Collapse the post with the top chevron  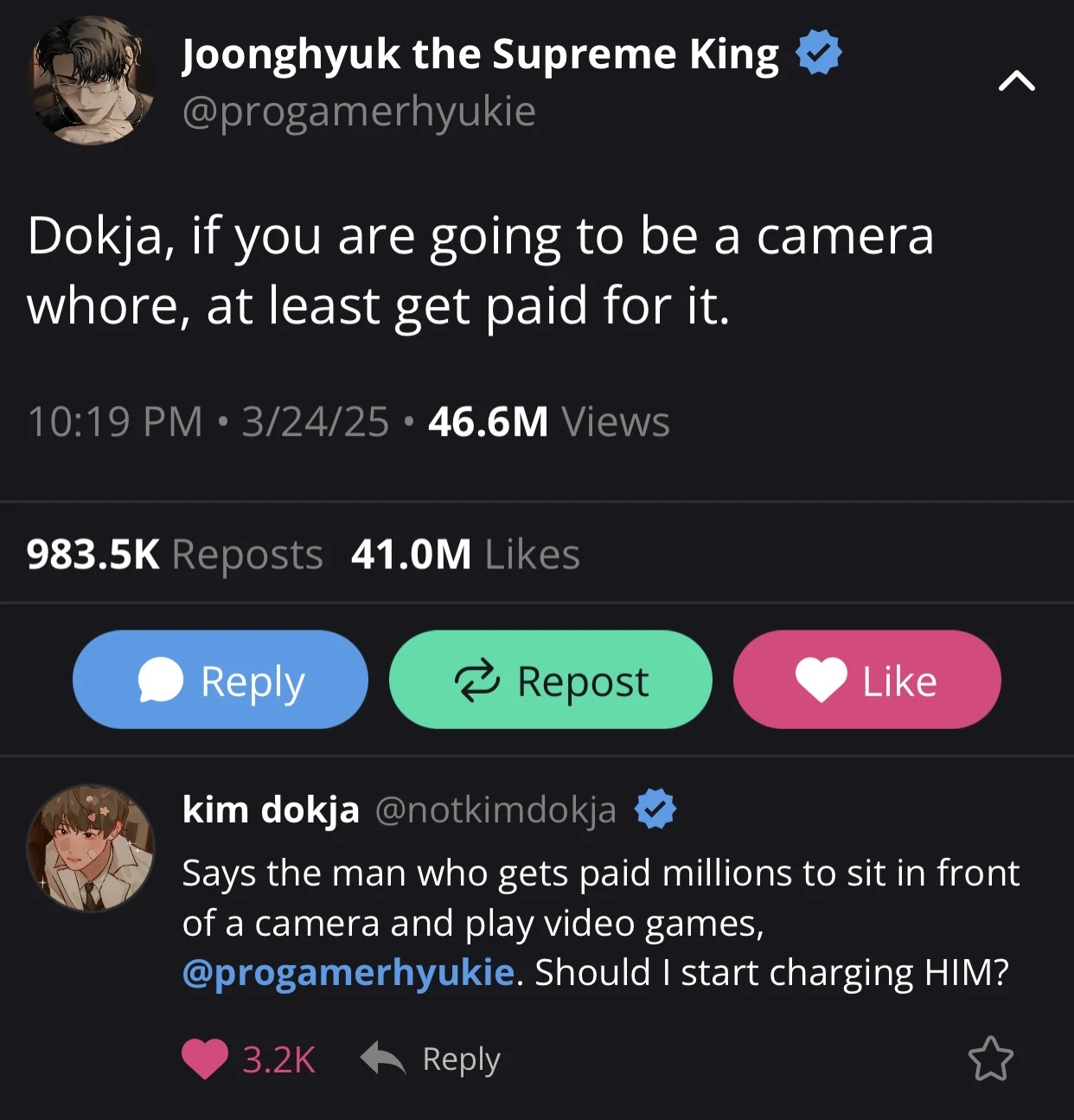(1016, 81)
